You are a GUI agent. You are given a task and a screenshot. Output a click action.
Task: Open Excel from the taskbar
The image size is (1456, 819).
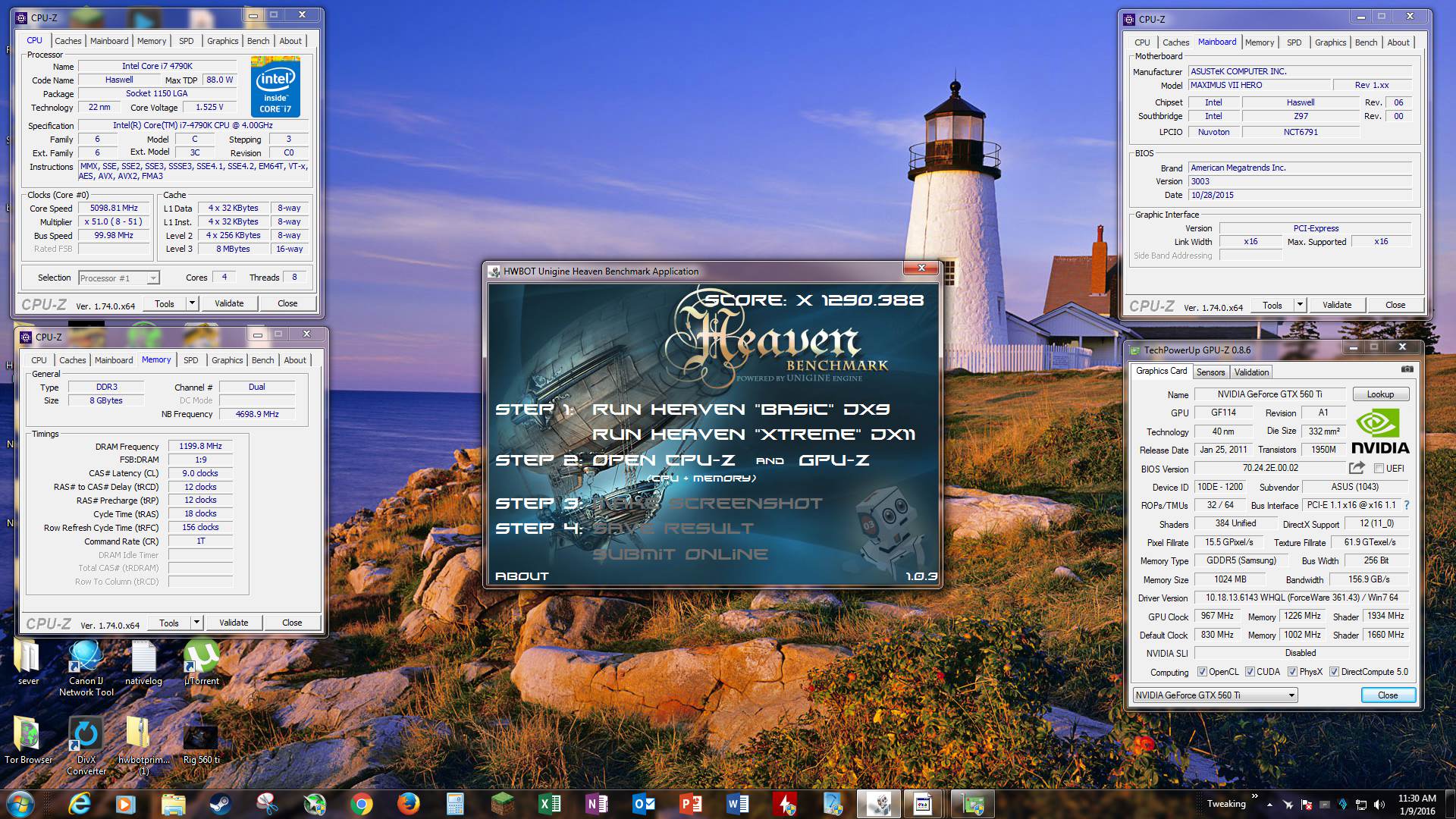click(550, 803)
